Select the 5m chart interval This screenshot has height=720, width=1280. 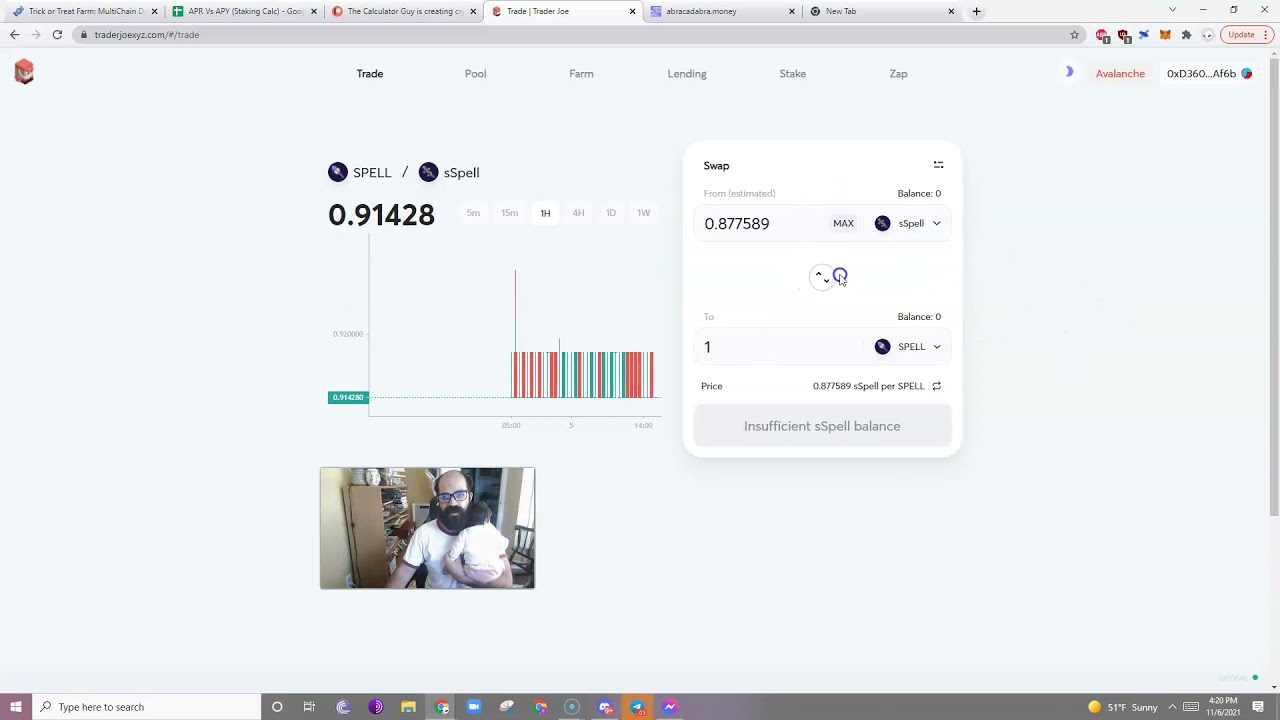tap(473, 213)
